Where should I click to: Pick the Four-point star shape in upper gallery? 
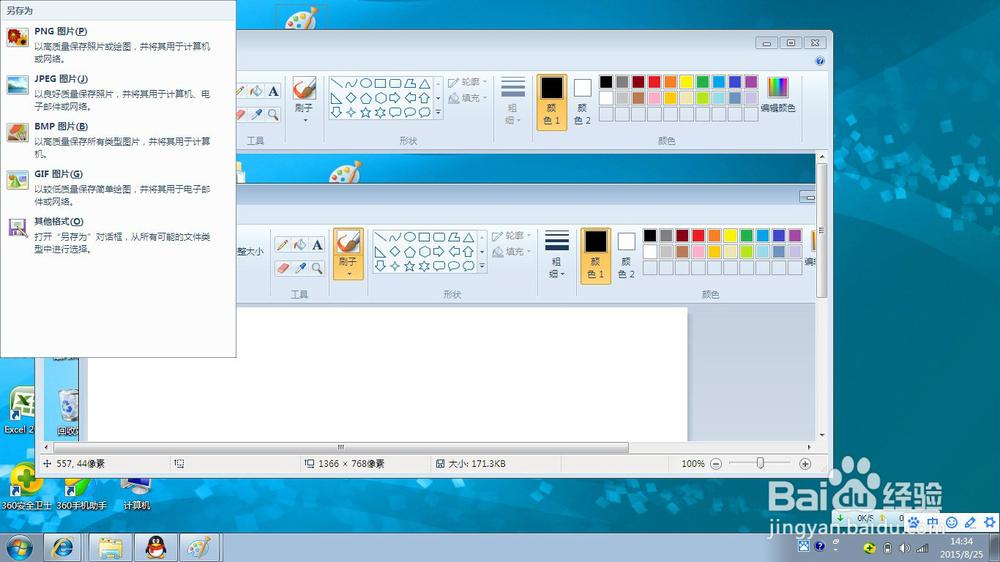[351, 112]
